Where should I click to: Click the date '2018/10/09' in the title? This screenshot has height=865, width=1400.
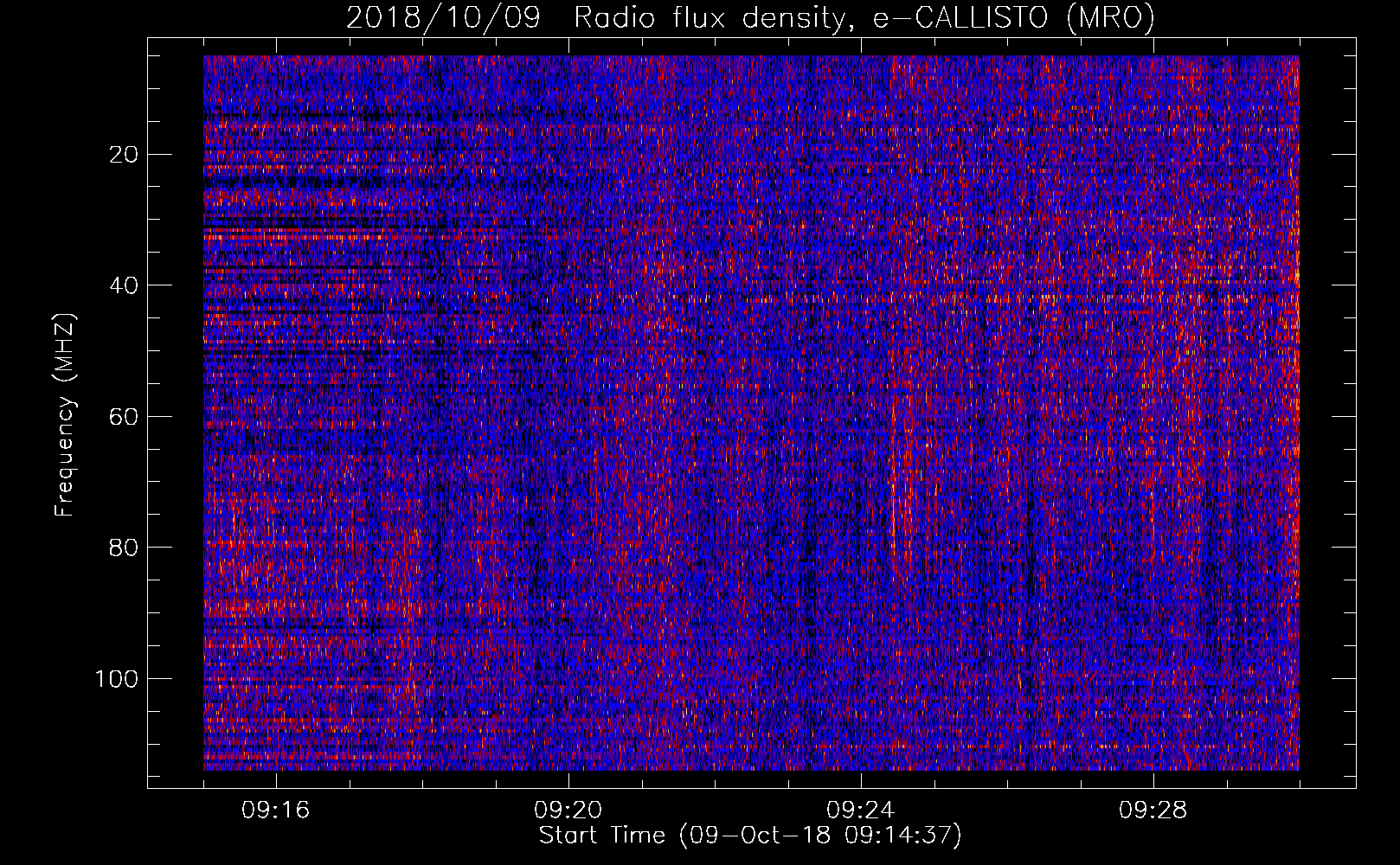tap(443, 17)
